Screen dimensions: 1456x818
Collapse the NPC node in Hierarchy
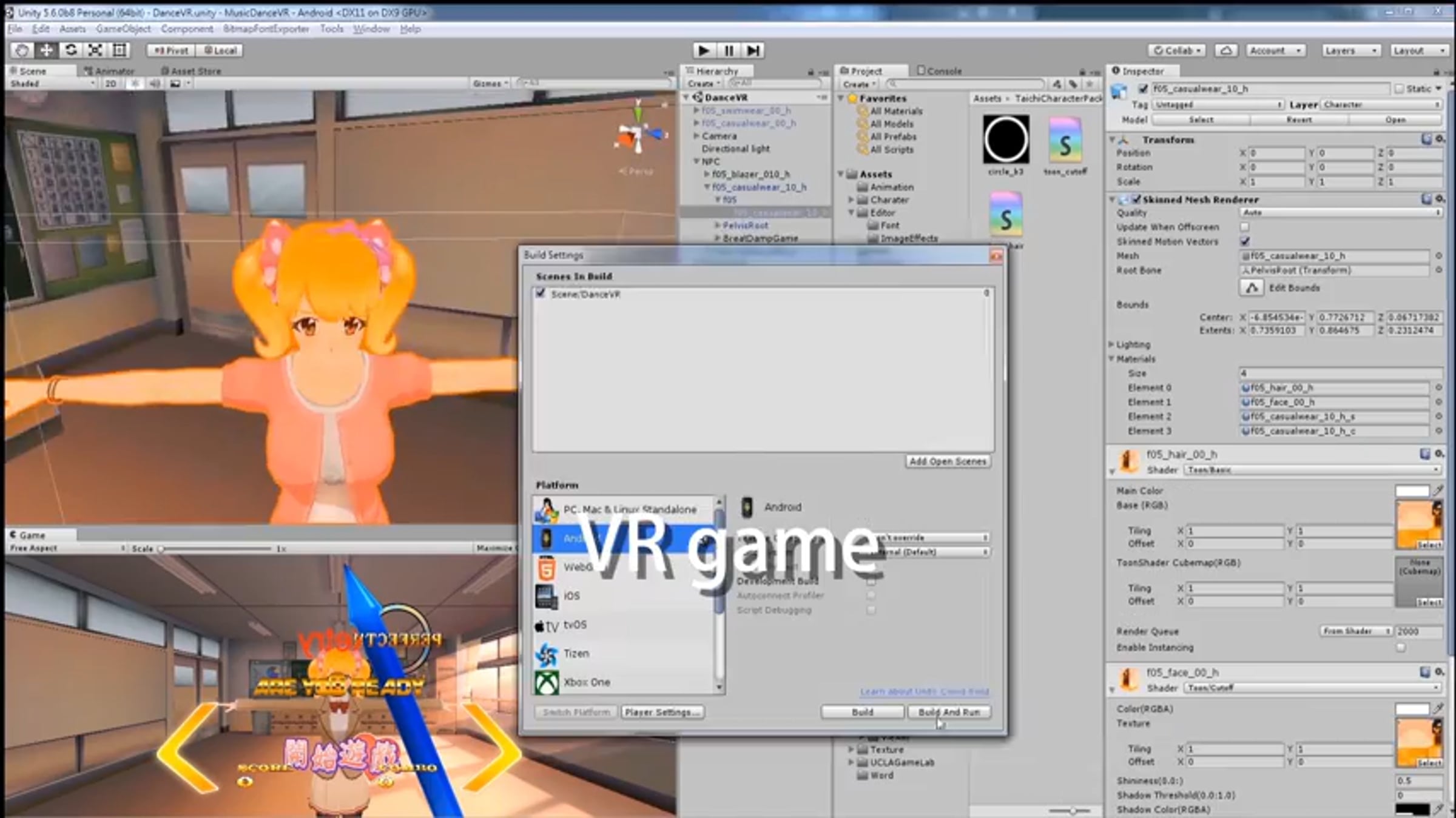pyautogui.click(x=697, y=161)
